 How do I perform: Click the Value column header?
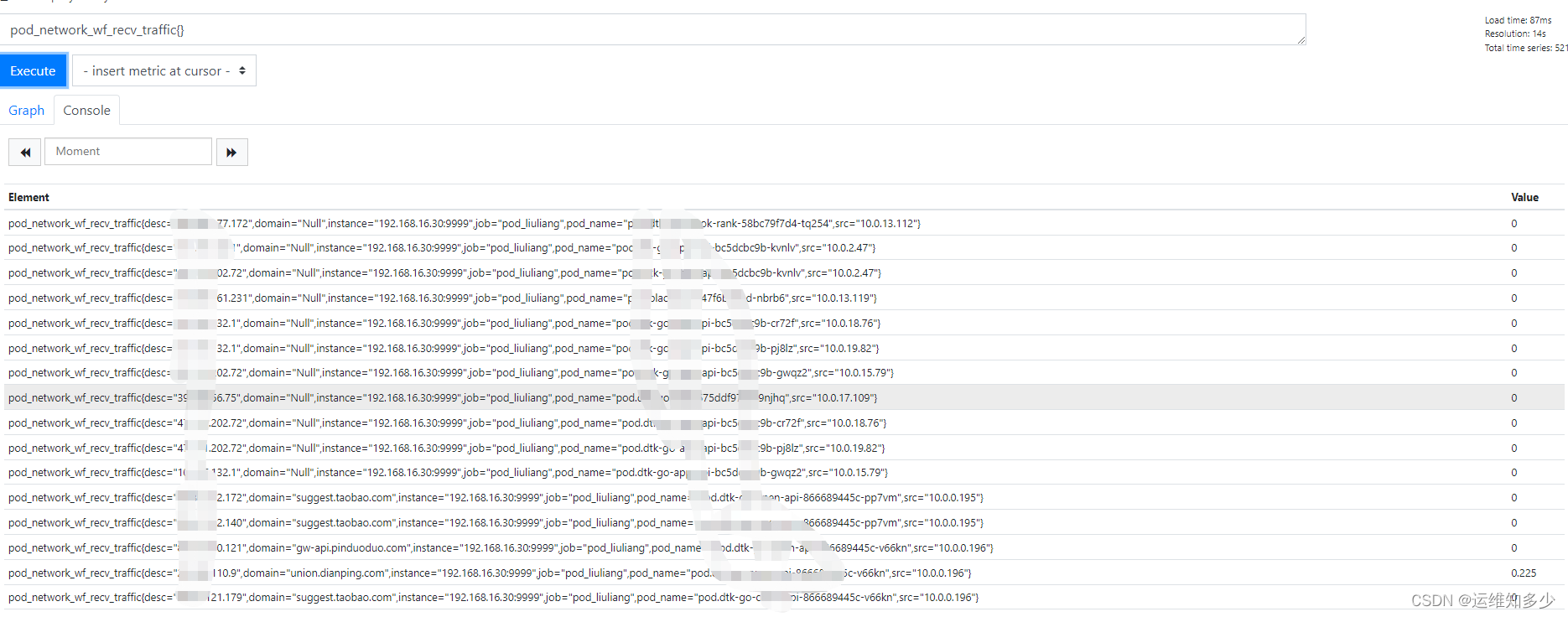tap(1524, 197)
